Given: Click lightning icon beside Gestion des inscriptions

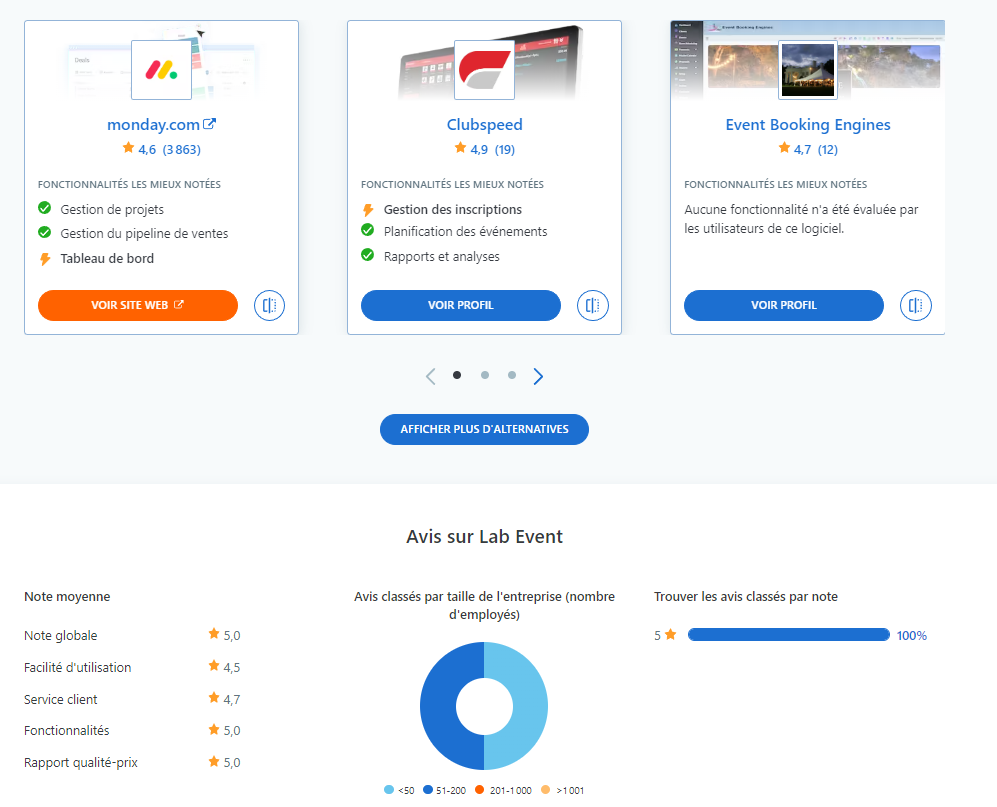Looking at the screenshot, I should coord(368,210).
